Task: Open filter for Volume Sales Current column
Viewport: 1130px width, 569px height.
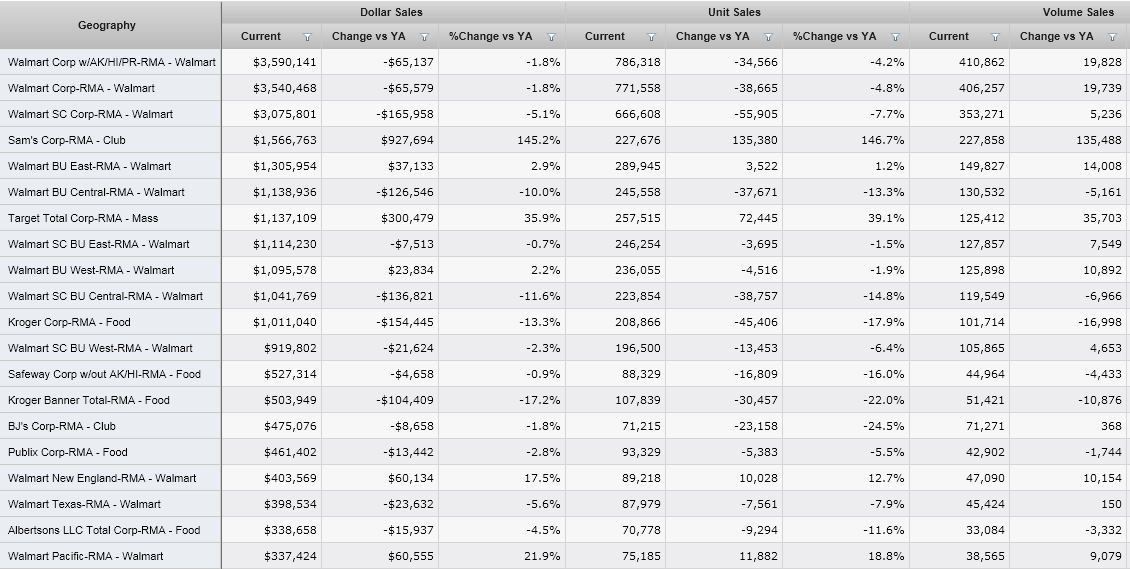Action: pyautogui.click(x=995, y=37)
